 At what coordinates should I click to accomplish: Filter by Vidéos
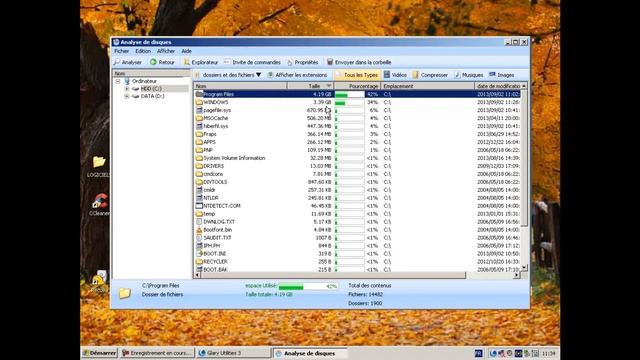coord(395,75)
